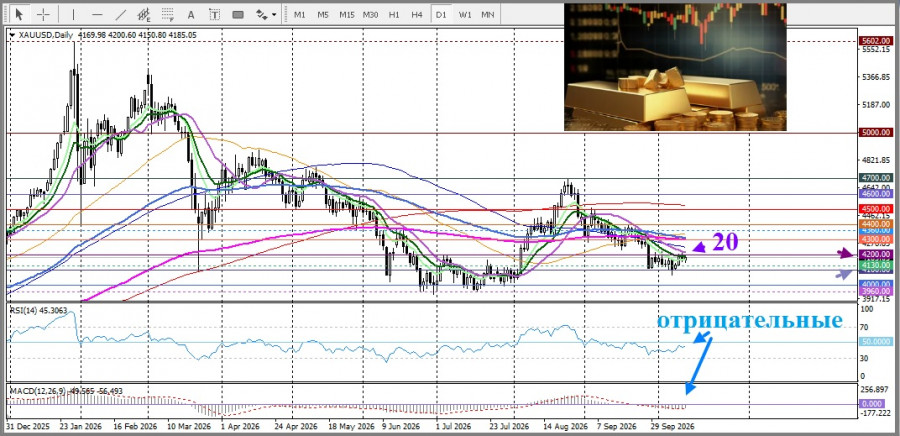Switch to M5 timeframe
Screen dimensions: 900x436
click(x=323, y=15)
